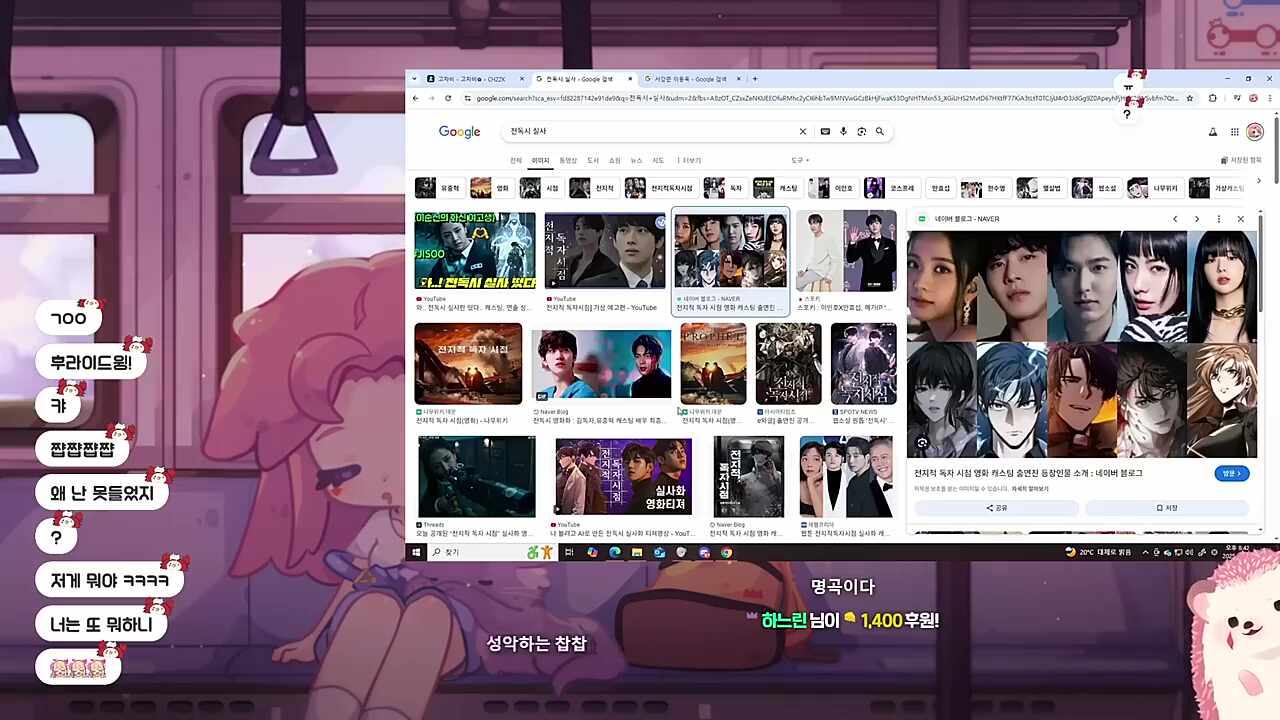Open the Windows Start menu
Viewport: 1280px width, 720px height.
pos(415,552)
